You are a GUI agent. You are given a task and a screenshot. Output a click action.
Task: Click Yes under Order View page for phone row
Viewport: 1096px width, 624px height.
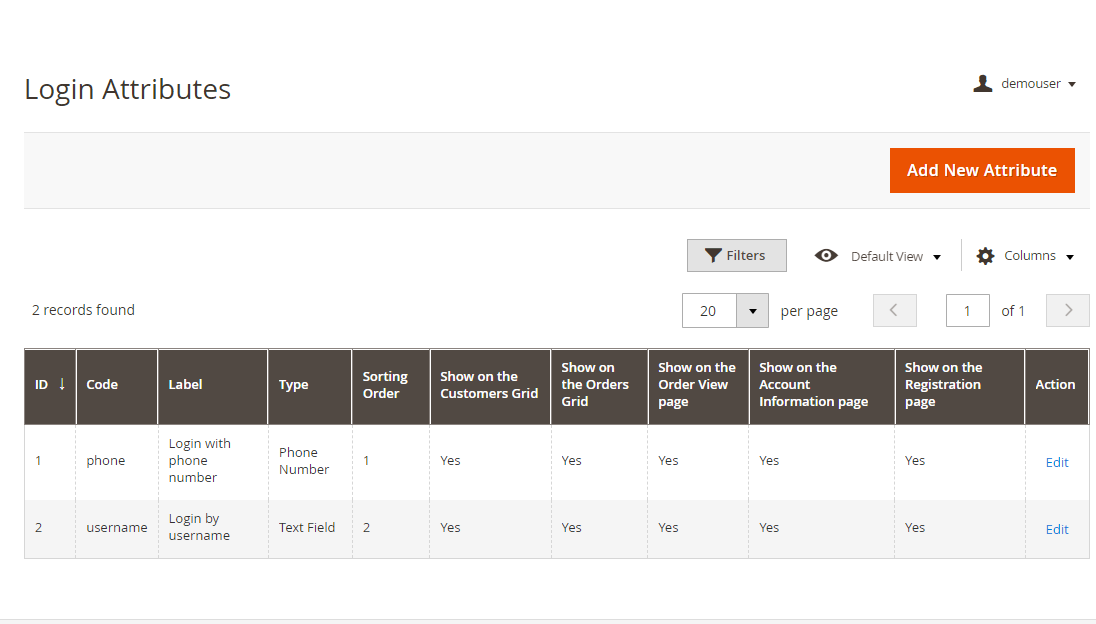coord(668,460)
